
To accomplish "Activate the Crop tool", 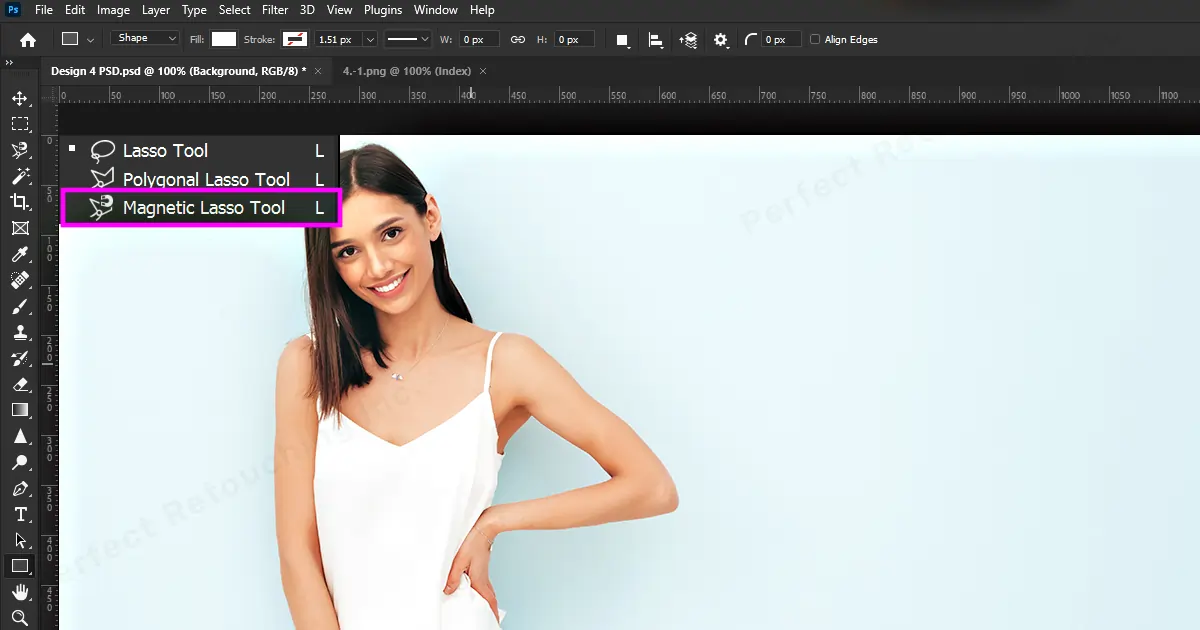I will pos(19,202).
